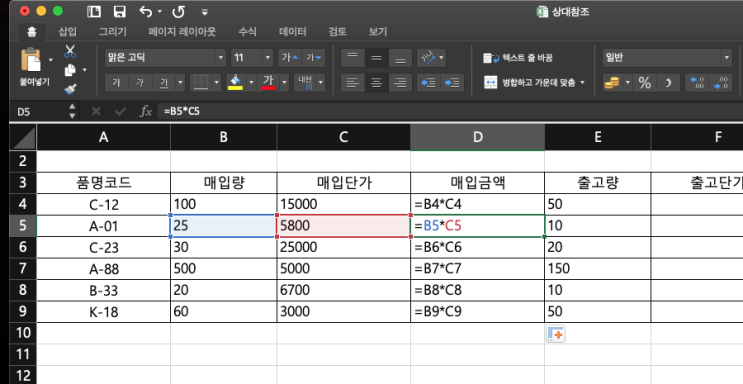Viewport: 743px width, 384px height.
Task: Toggle bold formatting with first 가 button
Action: 116,82
